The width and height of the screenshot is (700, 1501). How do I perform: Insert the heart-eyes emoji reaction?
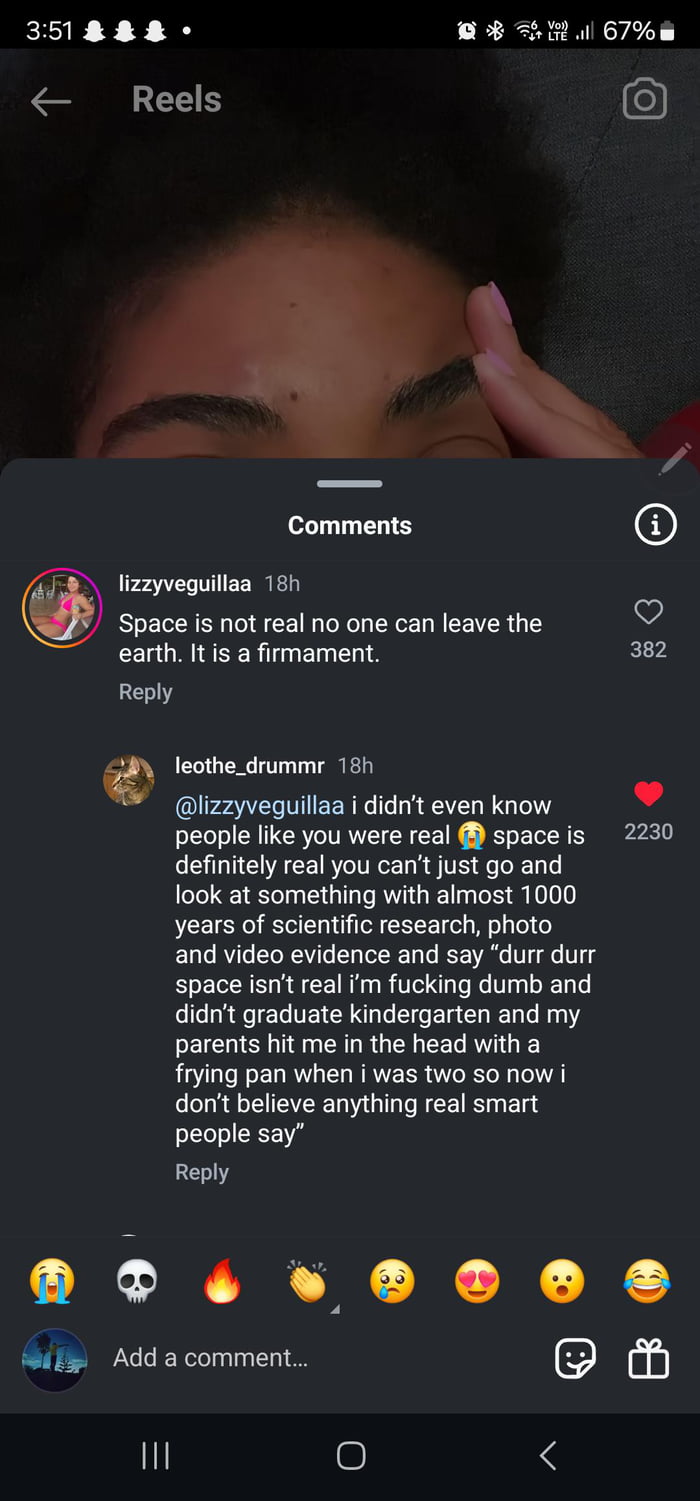click(x=477, y=1281)
